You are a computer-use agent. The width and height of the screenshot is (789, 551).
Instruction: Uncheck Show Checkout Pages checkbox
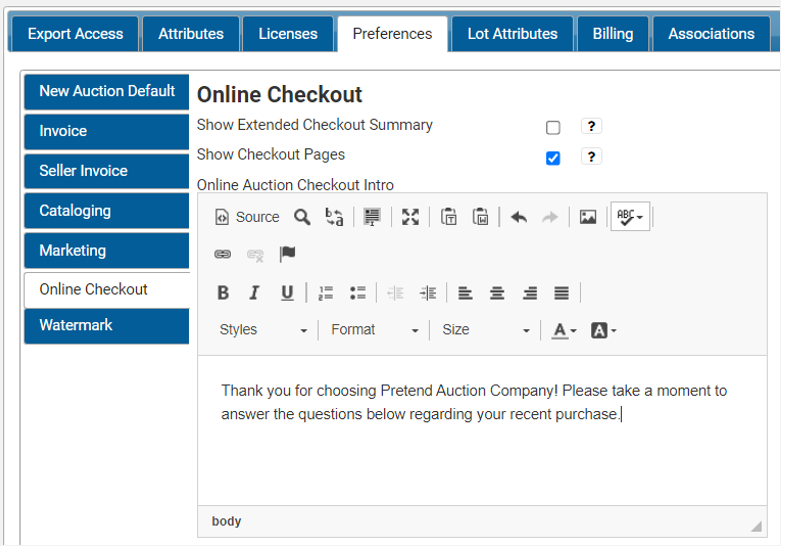pyautogui.click(x=553, y=158)
